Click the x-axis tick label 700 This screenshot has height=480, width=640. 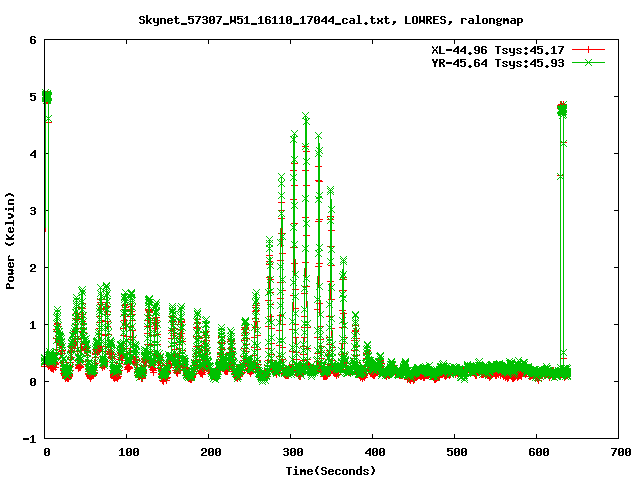[x=621, y=452]
